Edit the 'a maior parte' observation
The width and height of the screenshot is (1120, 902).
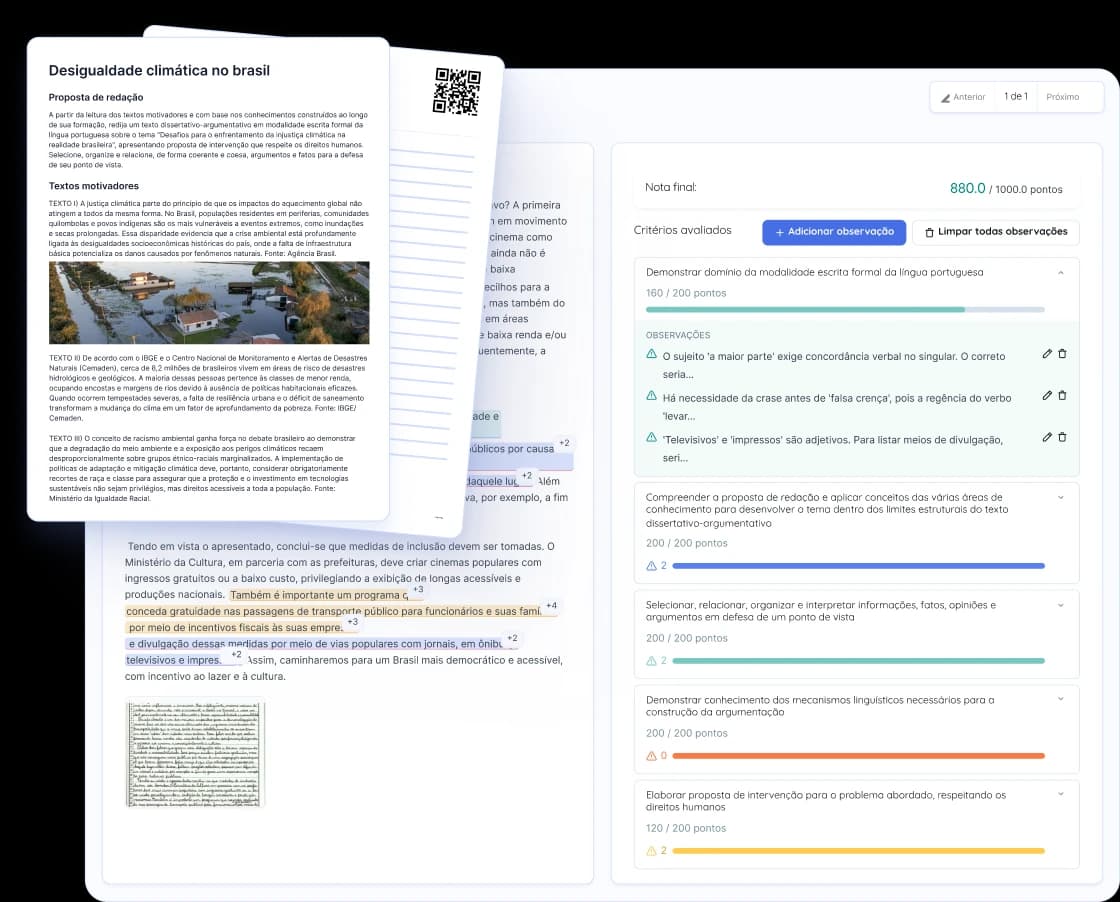pyautogui.click(x=1046, y=354)
